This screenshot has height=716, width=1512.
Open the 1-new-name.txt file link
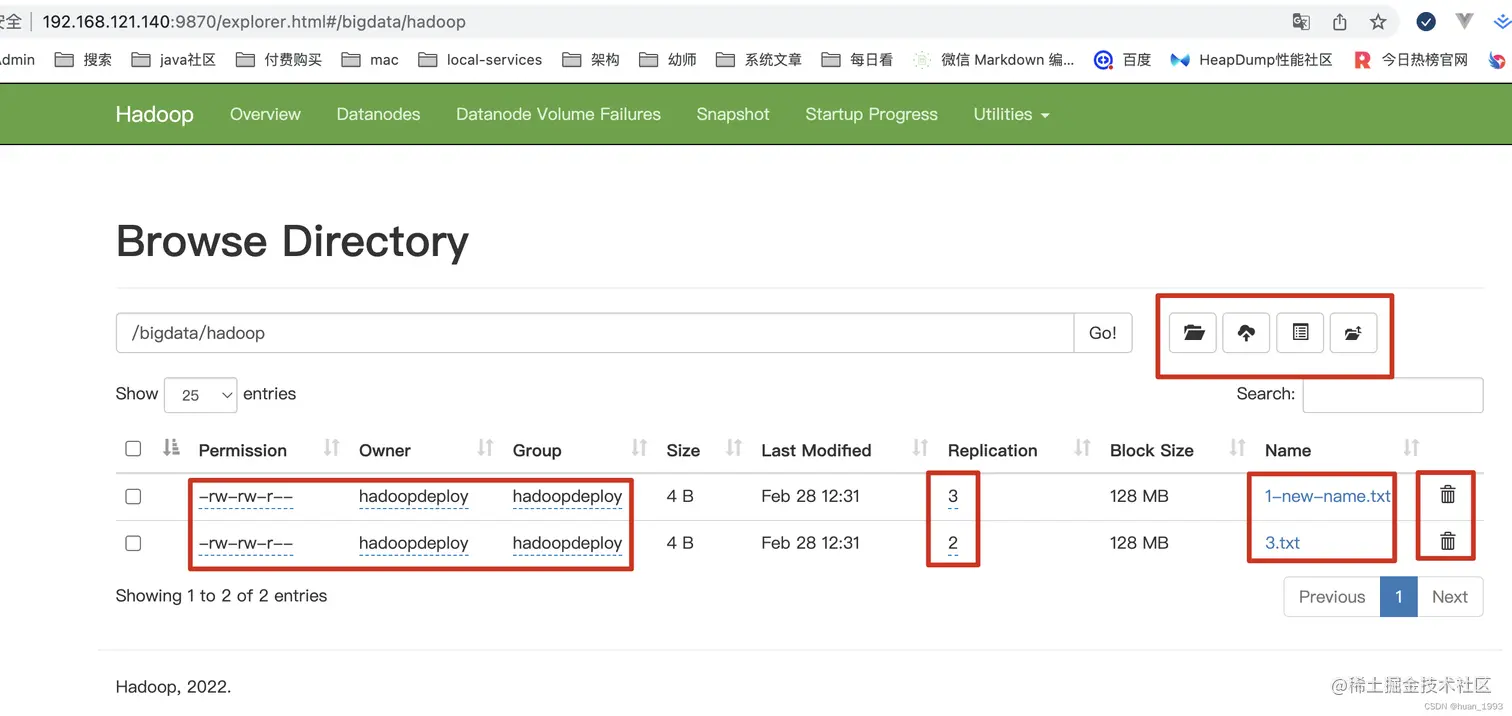pos(1327,496)
